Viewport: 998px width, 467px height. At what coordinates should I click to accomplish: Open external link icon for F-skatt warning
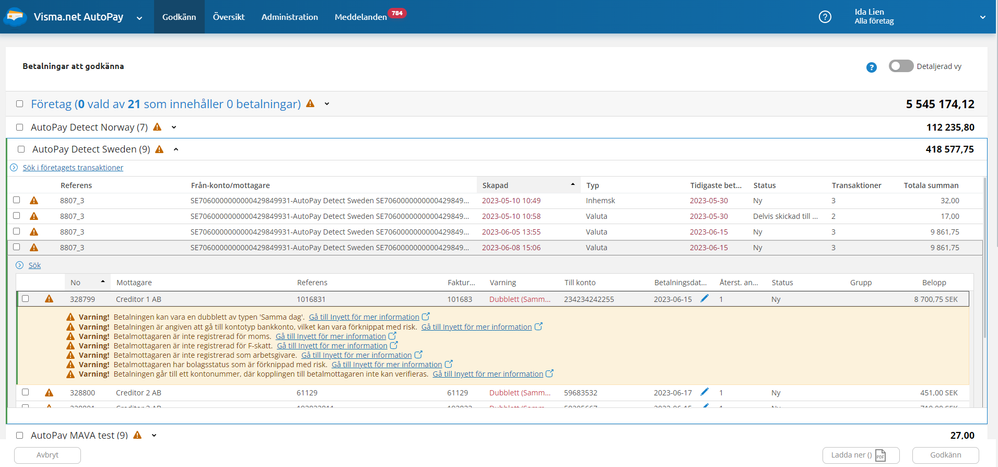(394, 345)
